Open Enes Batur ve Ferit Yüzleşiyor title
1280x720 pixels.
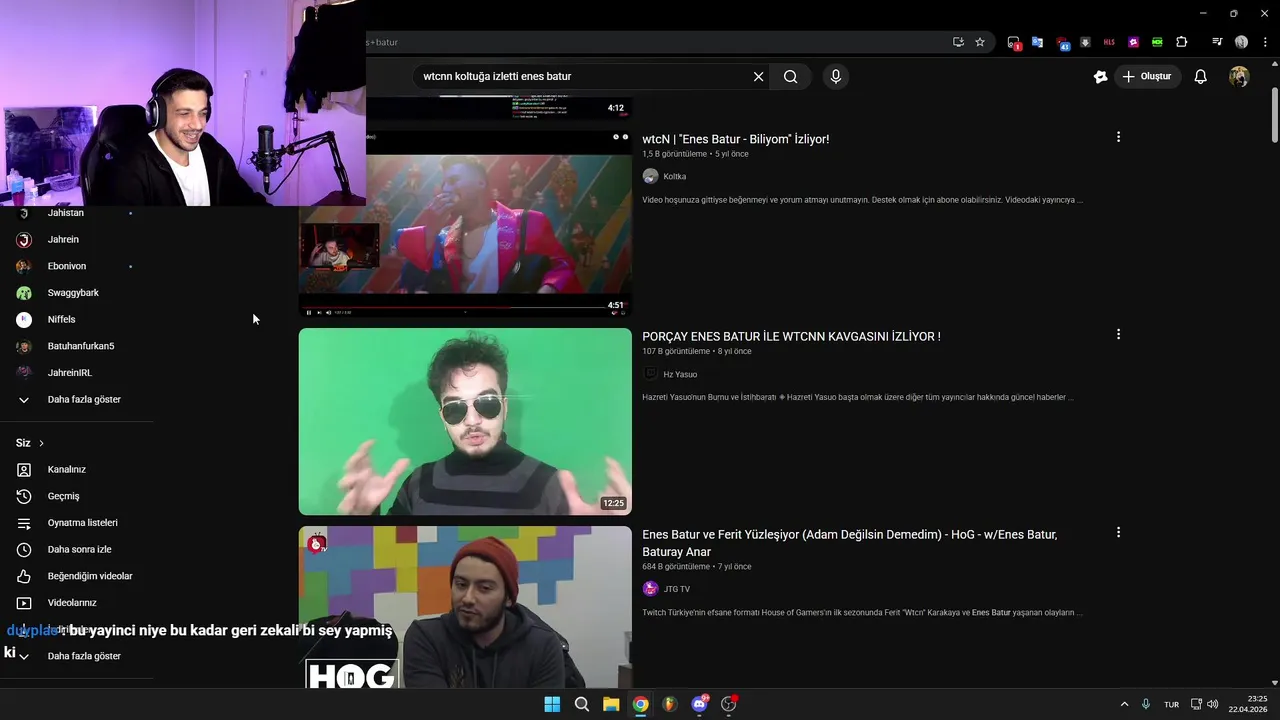click(x=849, y=543)
